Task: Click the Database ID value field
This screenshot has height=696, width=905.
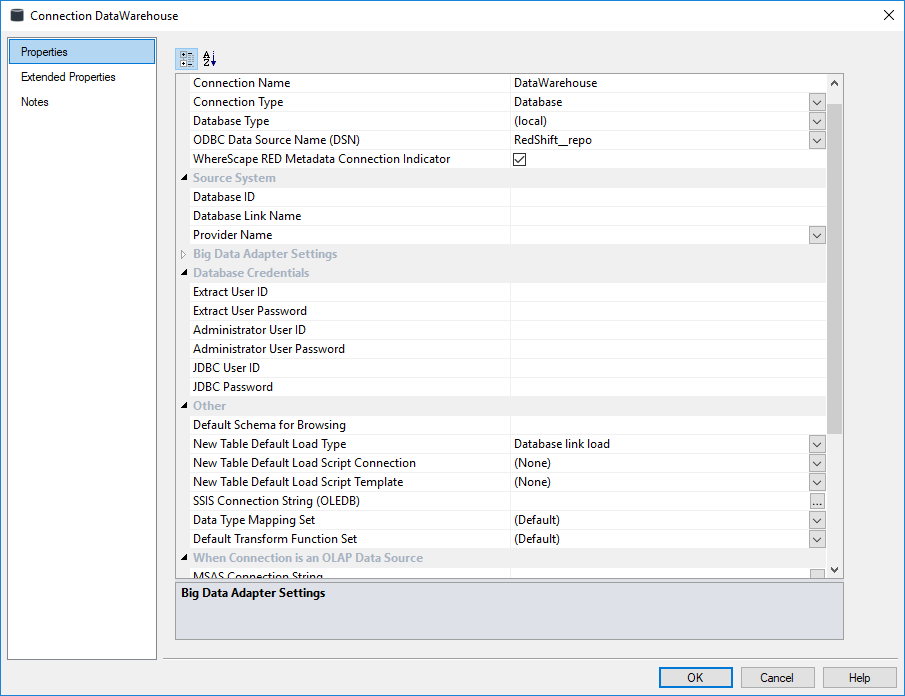Action: click(x=668, y=197)
